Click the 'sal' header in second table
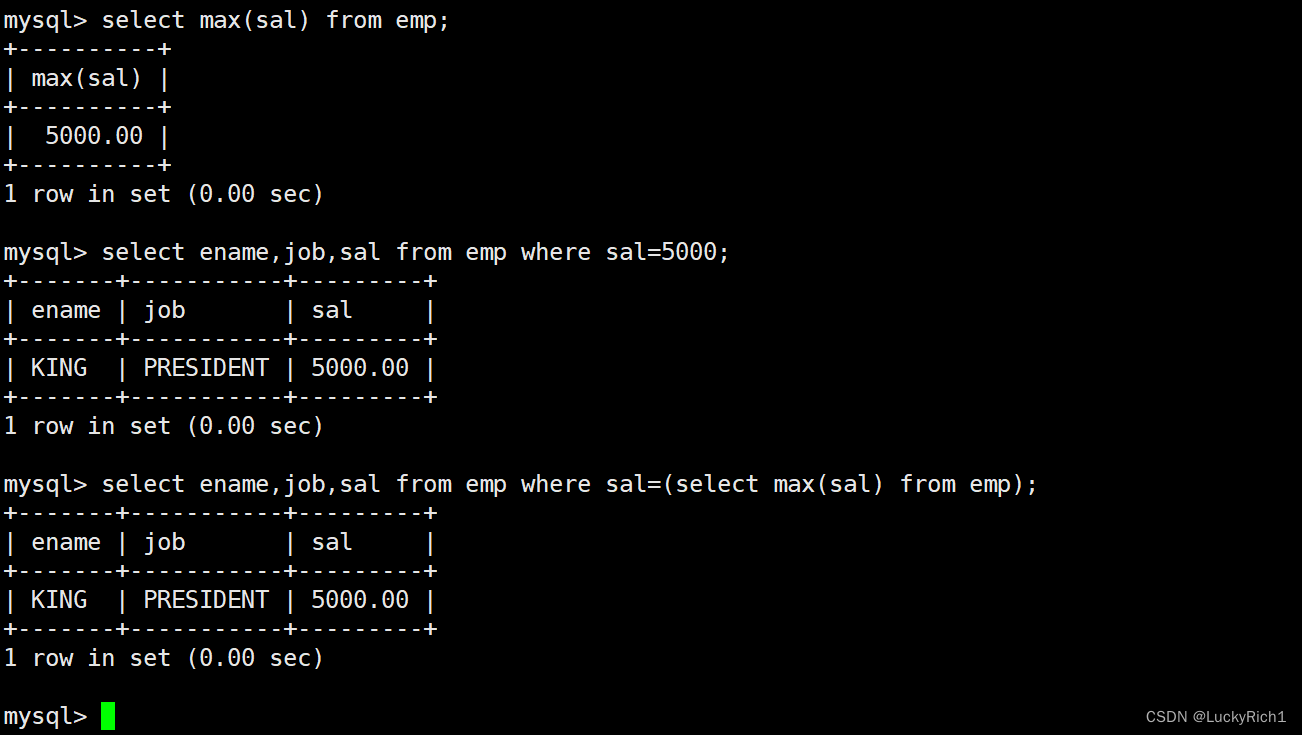This screenshot has width=1302, height=735. [332, 310]
